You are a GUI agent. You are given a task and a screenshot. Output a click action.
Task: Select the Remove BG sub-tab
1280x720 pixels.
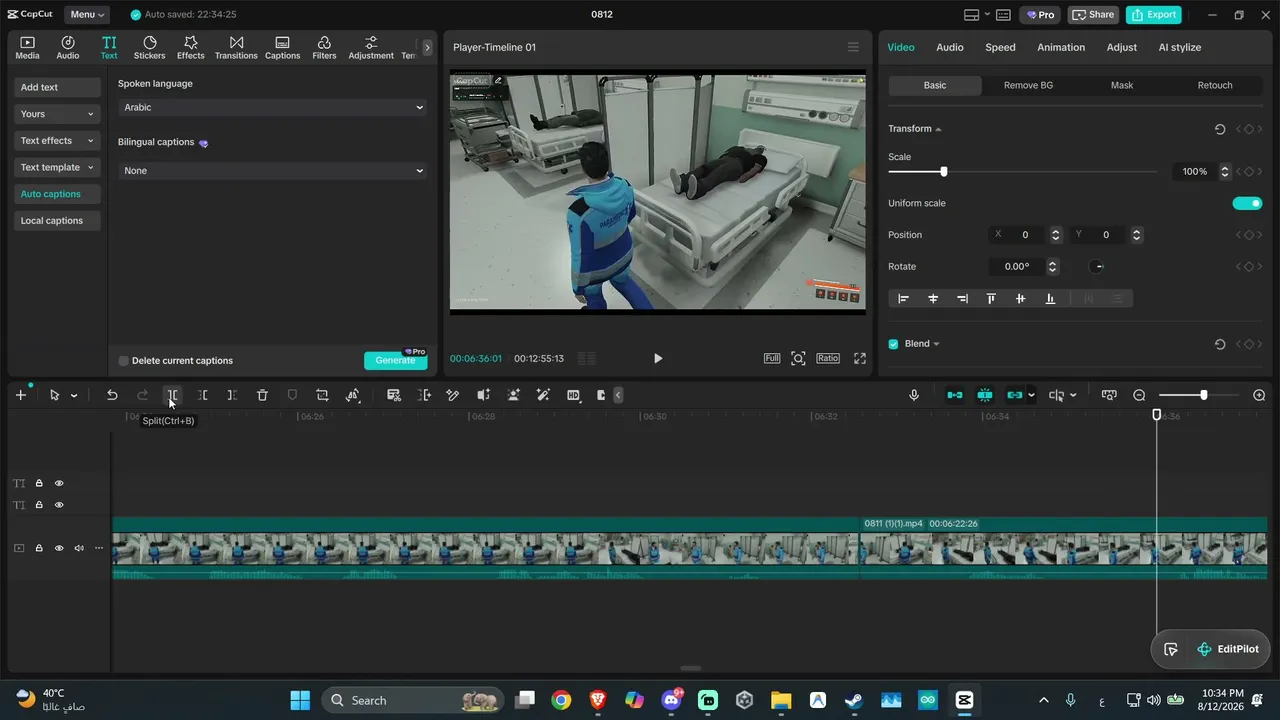(x=1028, y=85)
